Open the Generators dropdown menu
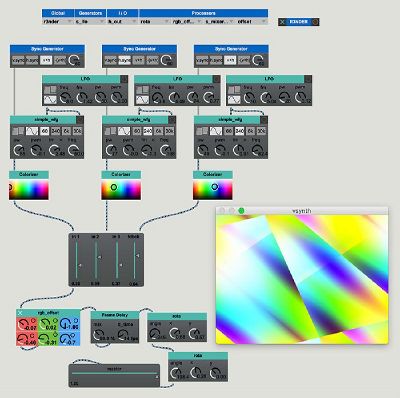The height and width of the screenshot is (398, 400). [x=90, y=21]
